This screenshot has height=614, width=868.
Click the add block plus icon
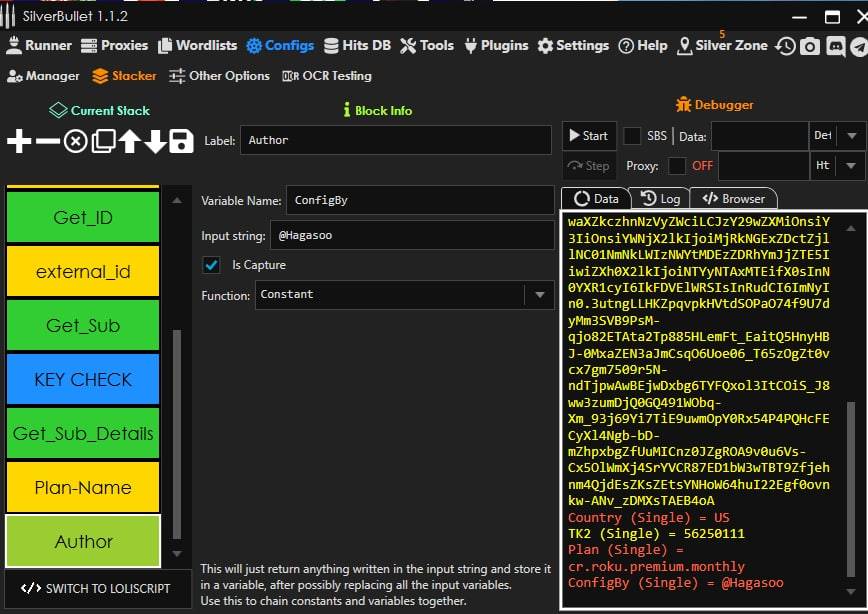pos(19,142)
